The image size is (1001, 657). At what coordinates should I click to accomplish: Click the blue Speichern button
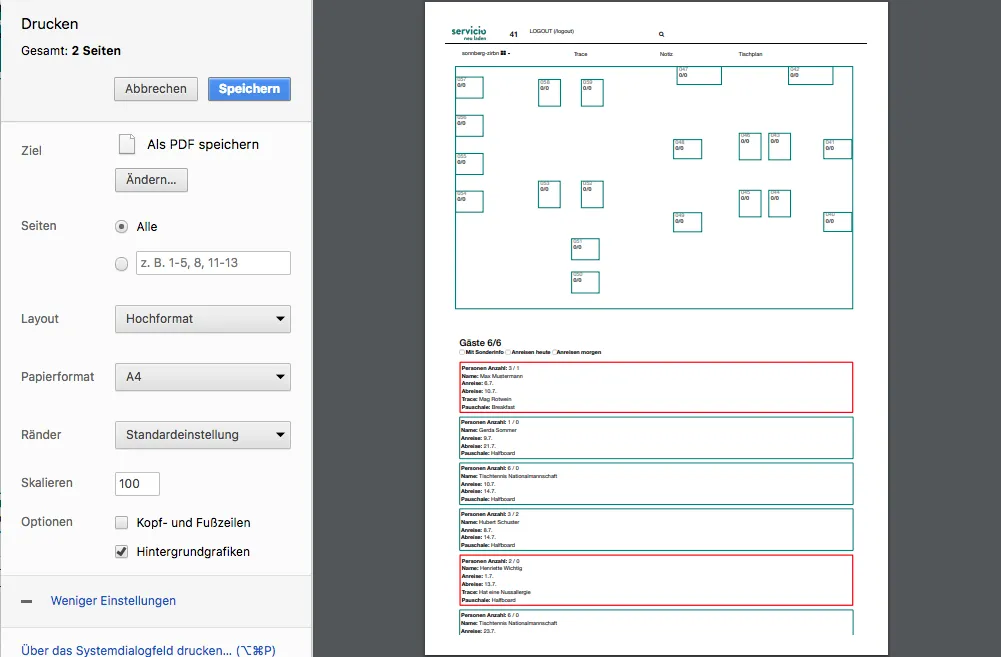(x=249, y=89)
